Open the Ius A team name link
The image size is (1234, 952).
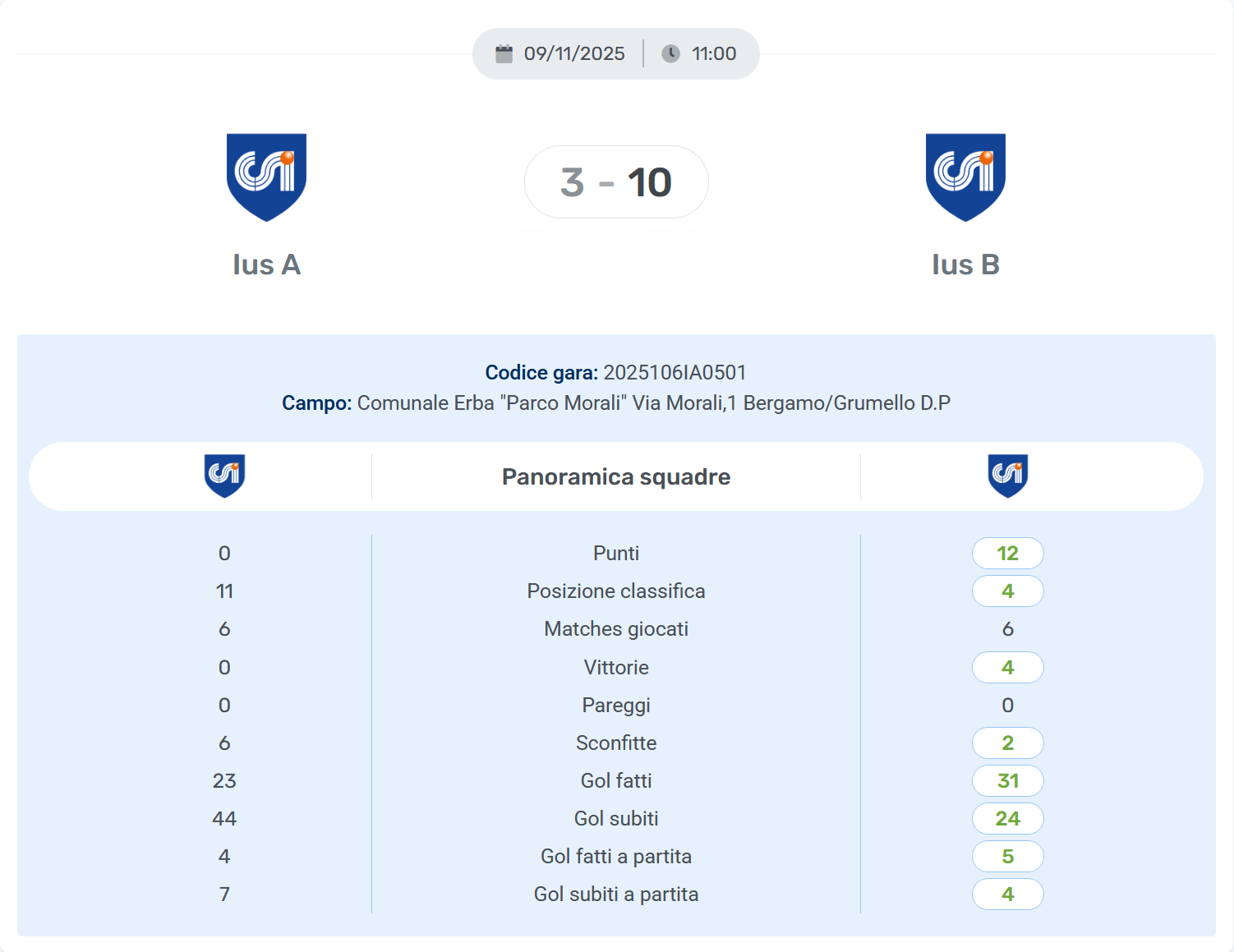tap(266, 264)
